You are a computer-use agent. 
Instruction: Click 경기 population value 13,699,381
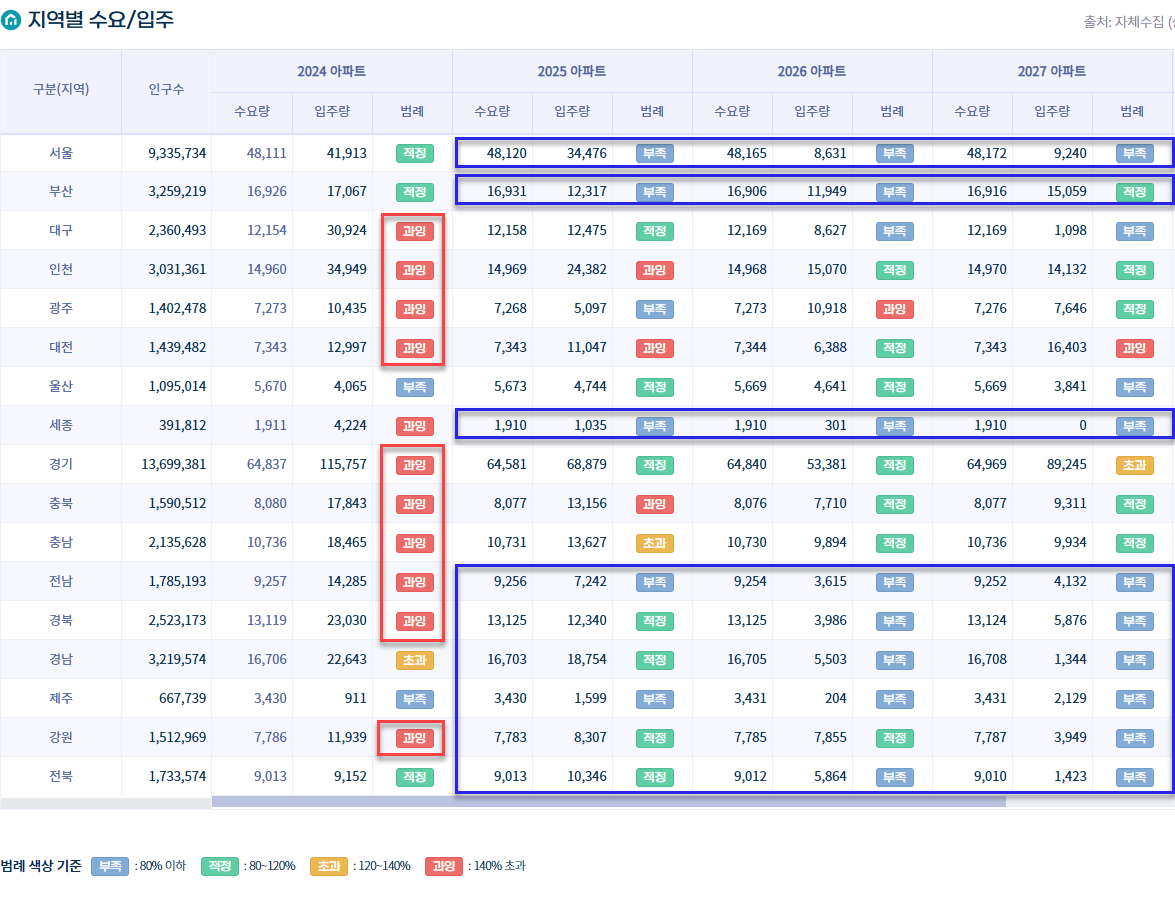[173, 464]
